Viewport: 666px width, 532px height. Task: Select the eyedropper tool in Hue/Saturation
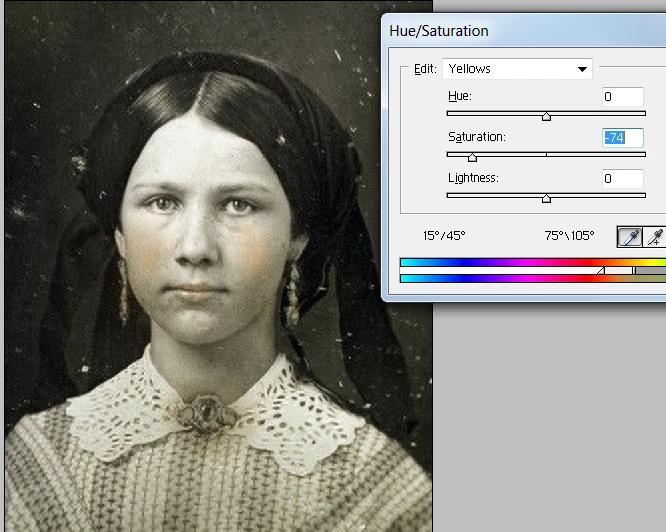629,236
